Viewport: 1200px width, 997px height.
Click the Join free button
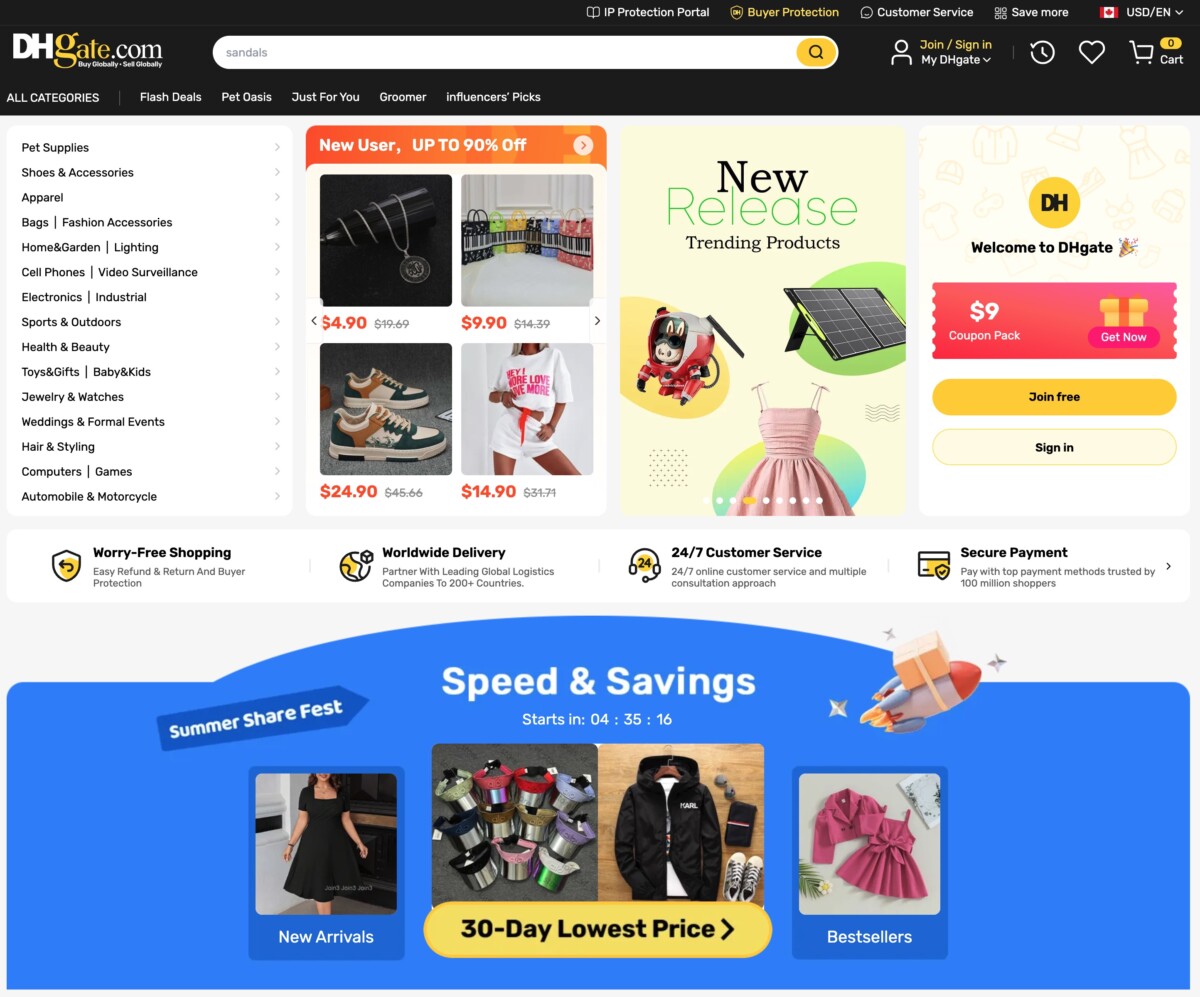[x=1054, y=397]
